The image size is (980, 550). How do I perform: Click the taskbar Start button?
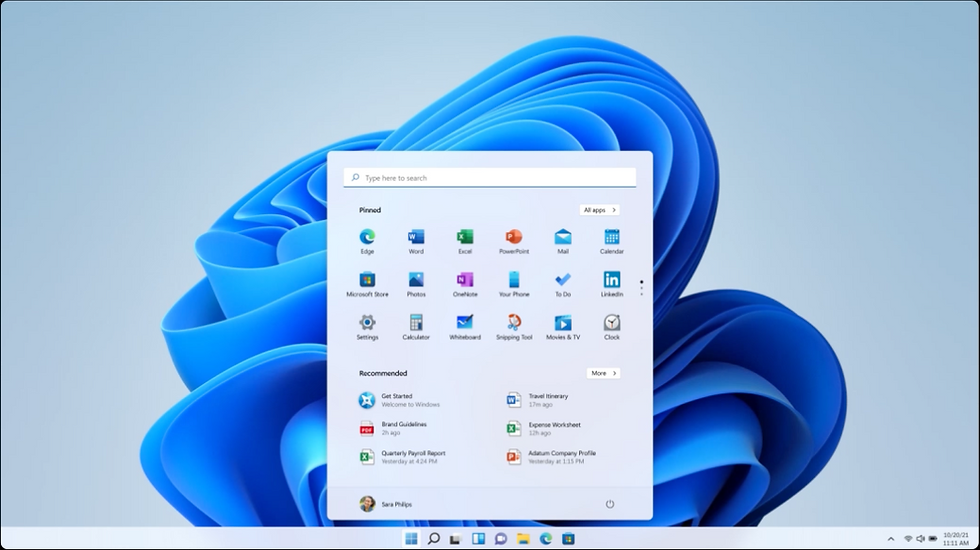click(x=411, y=539)
